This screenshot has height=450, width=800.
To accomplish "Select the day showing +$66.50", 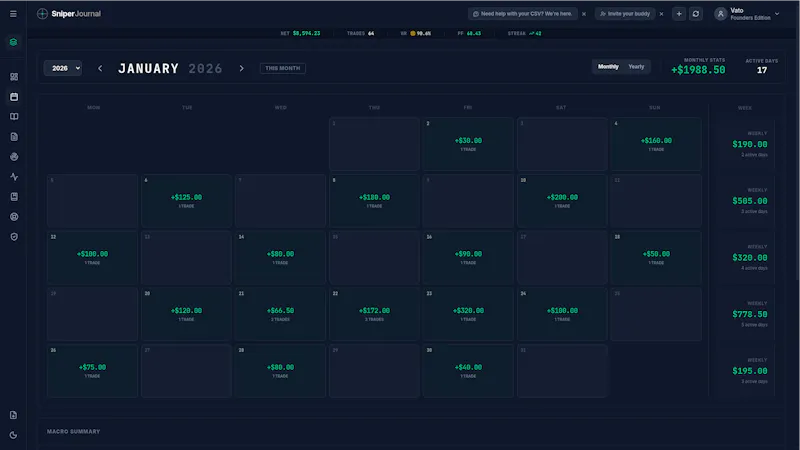I will 280,314.
